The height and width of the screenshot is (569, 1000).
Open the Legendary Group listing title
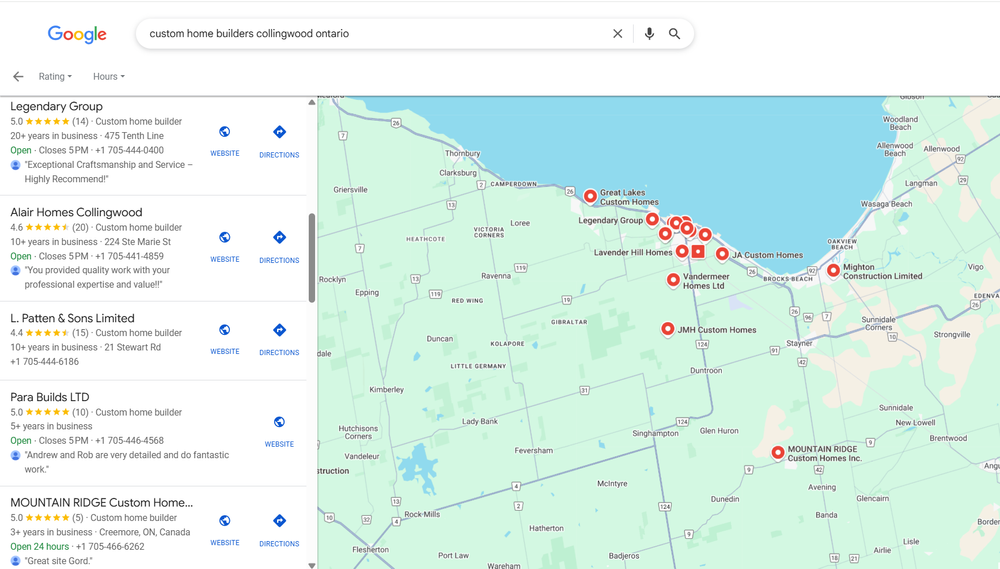[x=56, y=107]
